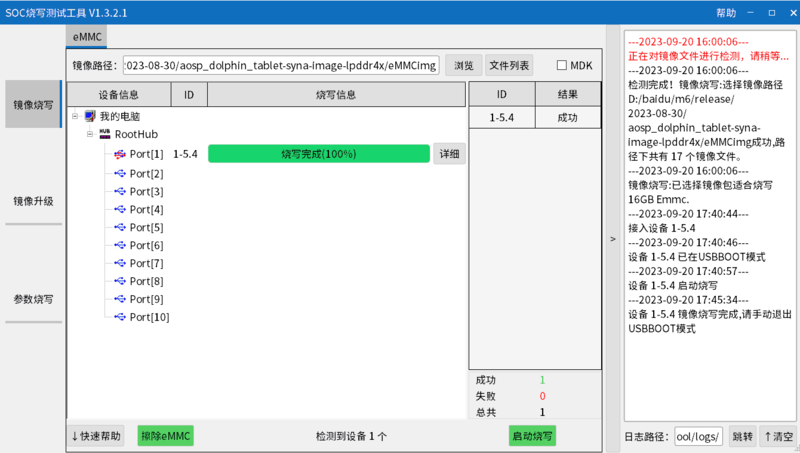Click the USB icon next to Port[3]
The height and width of the screenshot is (453, 800).
[120, 191]
